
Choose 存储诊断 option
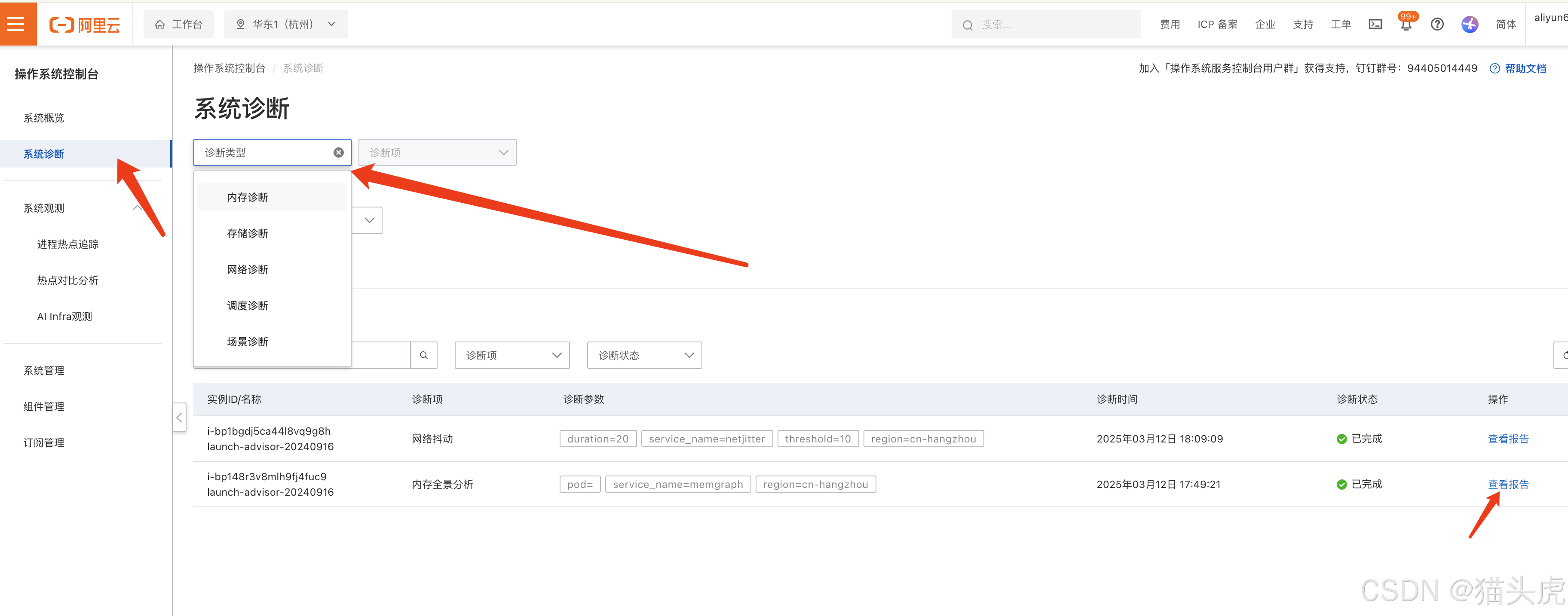272,234
